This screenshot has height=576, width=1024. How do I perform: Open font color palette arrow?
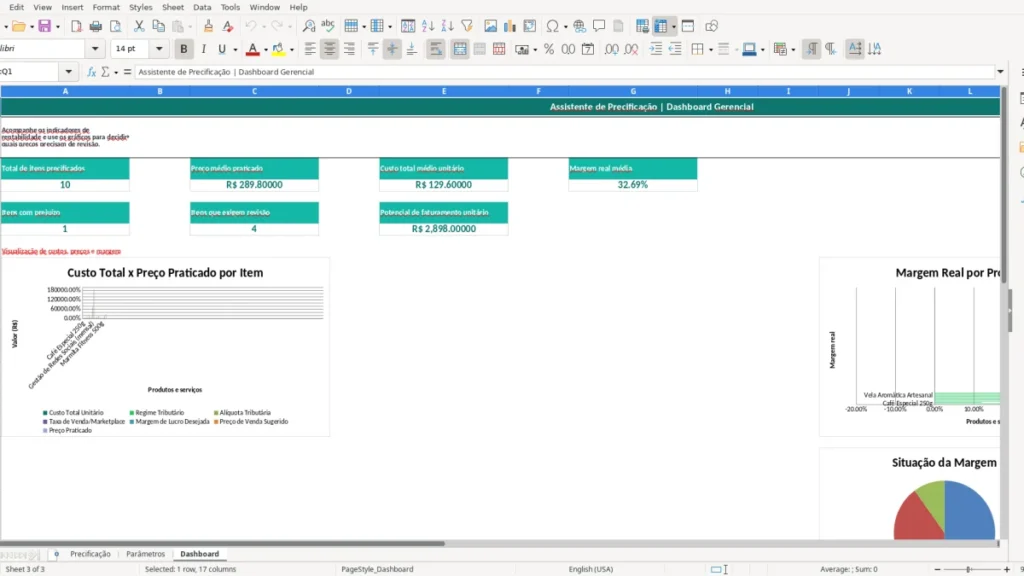[266, 50]
